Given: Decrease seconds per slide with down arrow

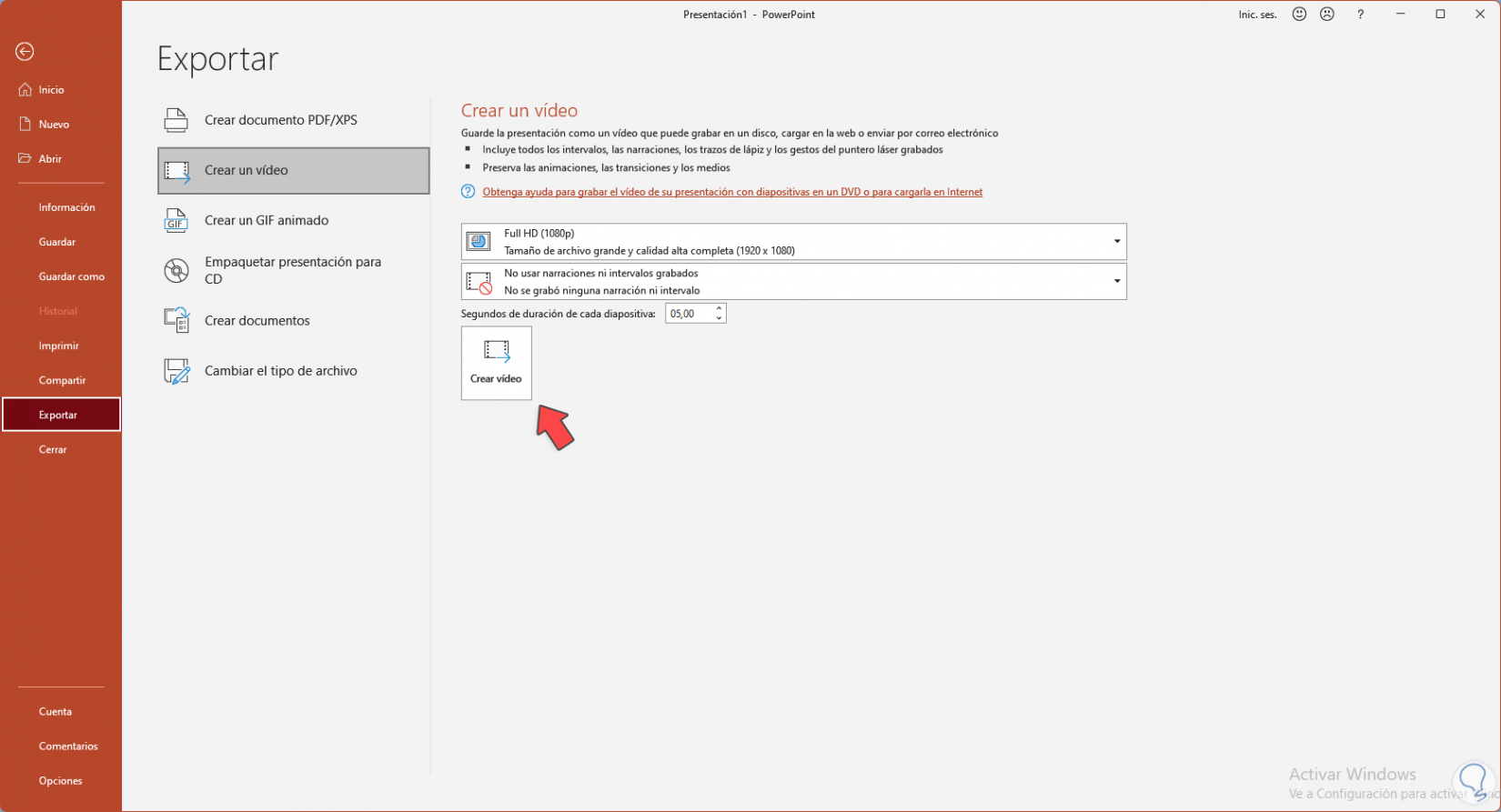Looking at the screenshot, I should (x=719, y=318).
